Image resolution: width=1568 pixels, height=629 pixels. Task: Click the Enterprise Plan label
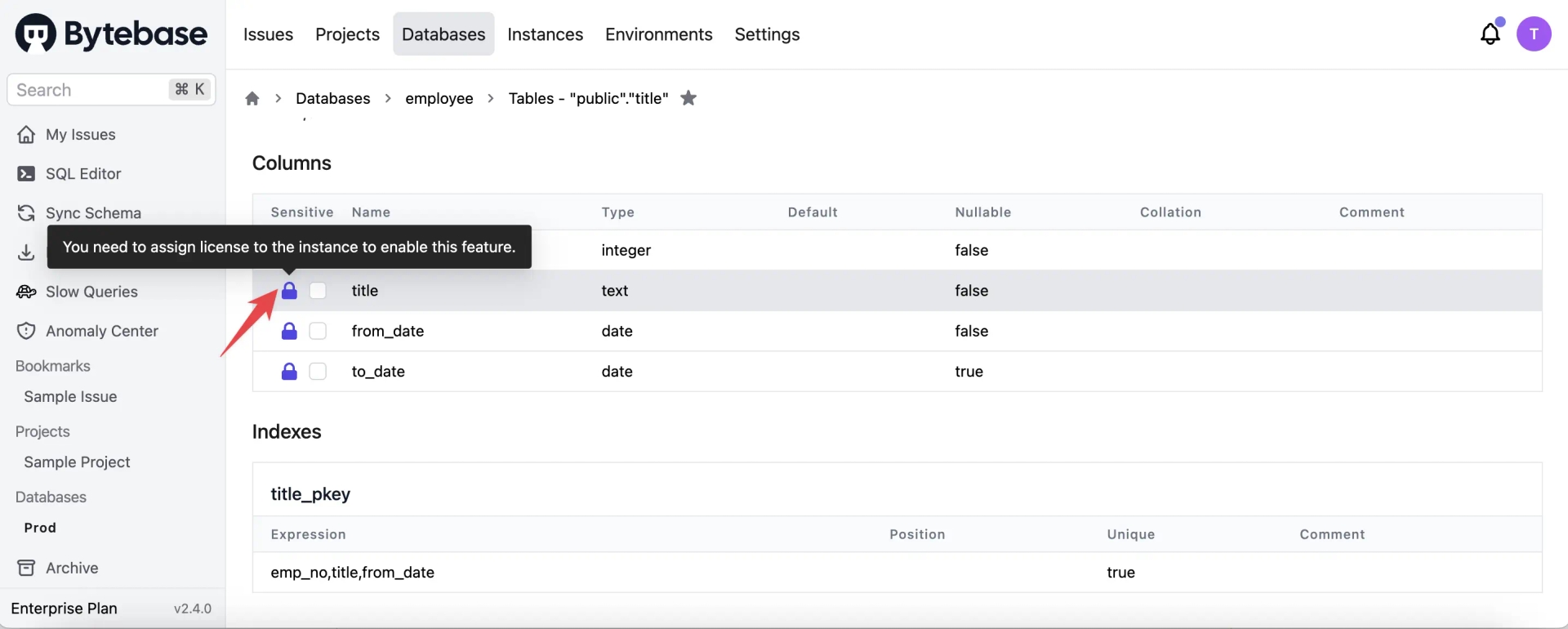point(64,609)
